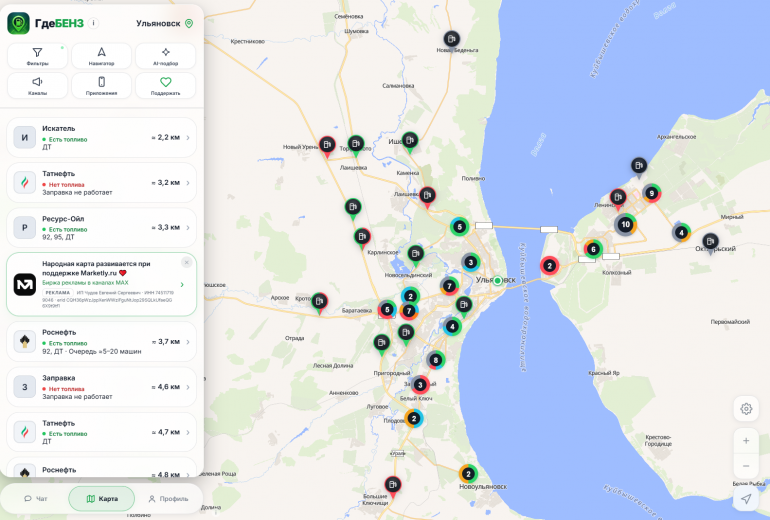Click the geolocation arrow button
Screen dimensions: 770x520
(746, 499)
